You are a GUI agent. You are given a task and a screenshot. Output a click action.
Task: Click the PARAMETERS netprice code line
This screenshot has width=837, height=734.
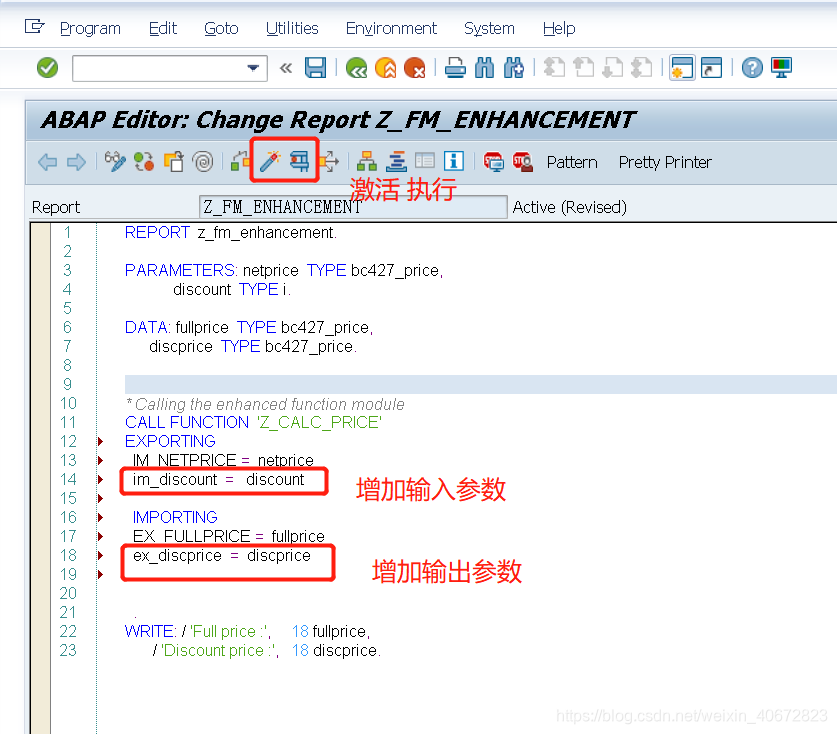coord(284,271)
